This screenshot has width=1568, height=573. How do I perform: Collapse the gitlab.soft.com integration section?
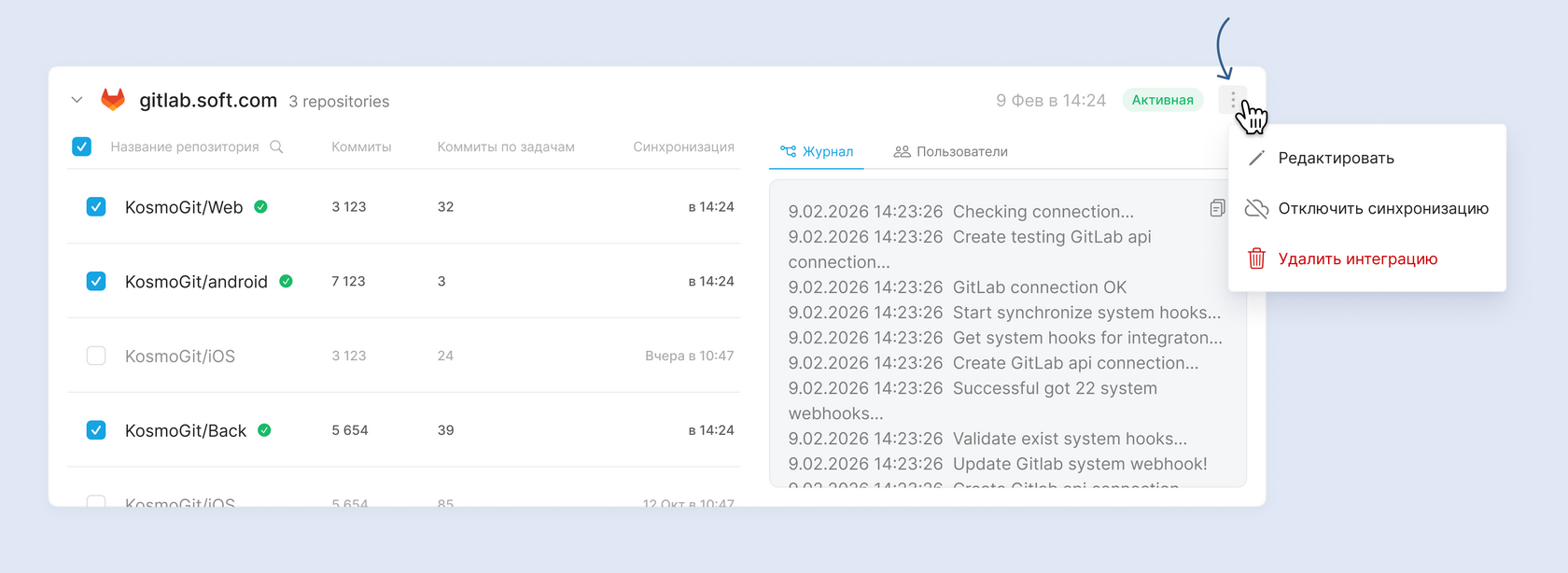pyautogui.click(x=77, y=100)
